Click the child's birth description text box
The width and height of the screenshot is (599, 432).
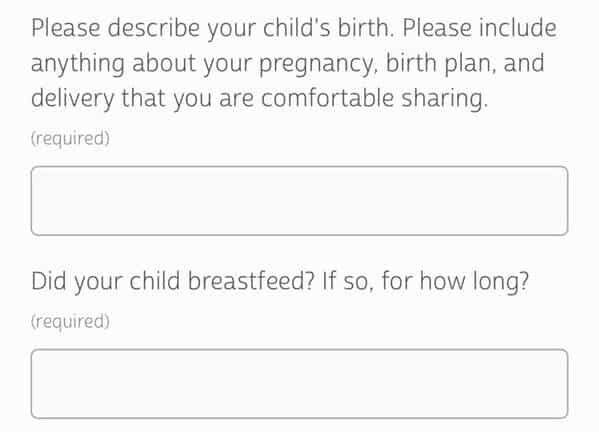(x=300, y=201)
